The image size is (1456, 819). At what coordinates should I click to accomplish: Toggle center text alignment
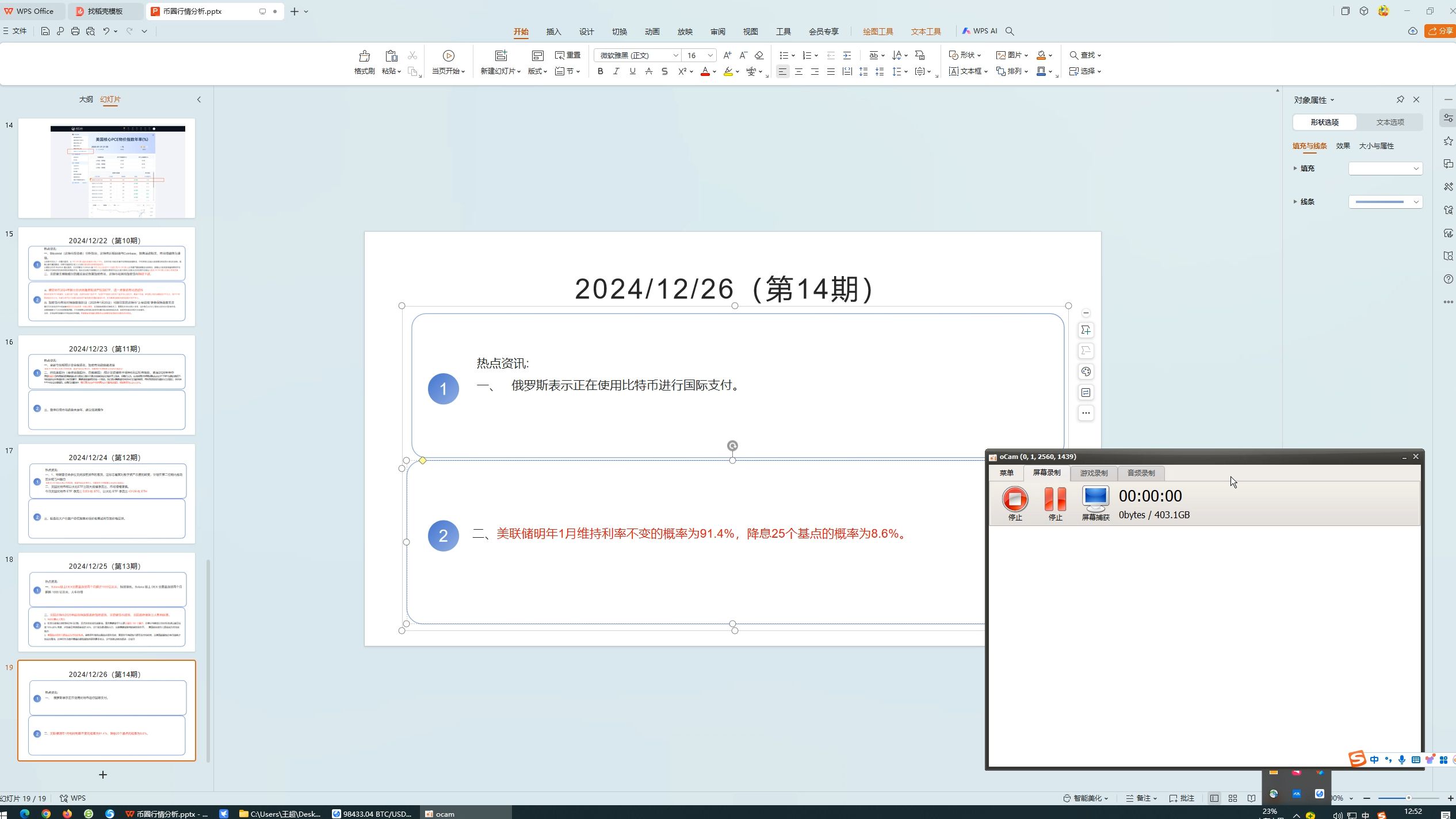798,71
